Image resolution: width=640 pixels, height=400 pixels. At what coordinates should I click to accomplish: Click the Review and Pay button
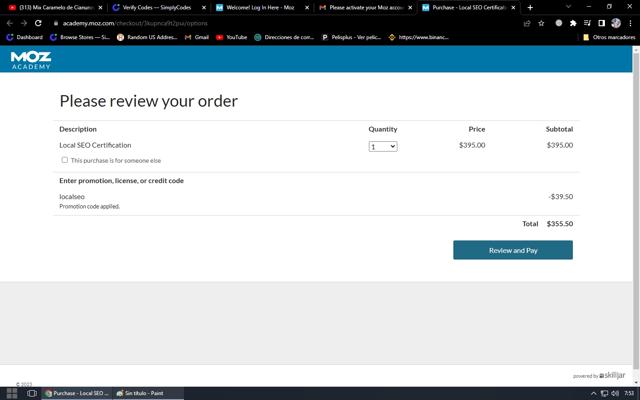click(x=513, y=250)
